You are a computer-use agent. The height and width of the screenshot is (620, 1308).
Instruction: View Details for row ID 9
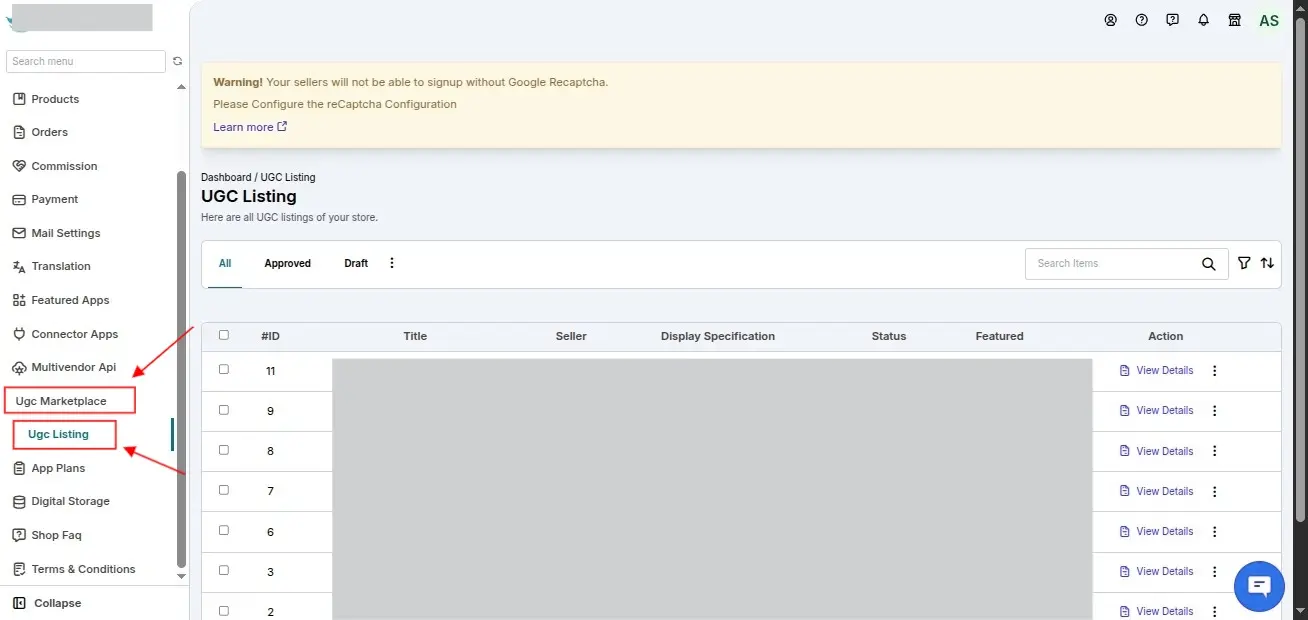1156,410
